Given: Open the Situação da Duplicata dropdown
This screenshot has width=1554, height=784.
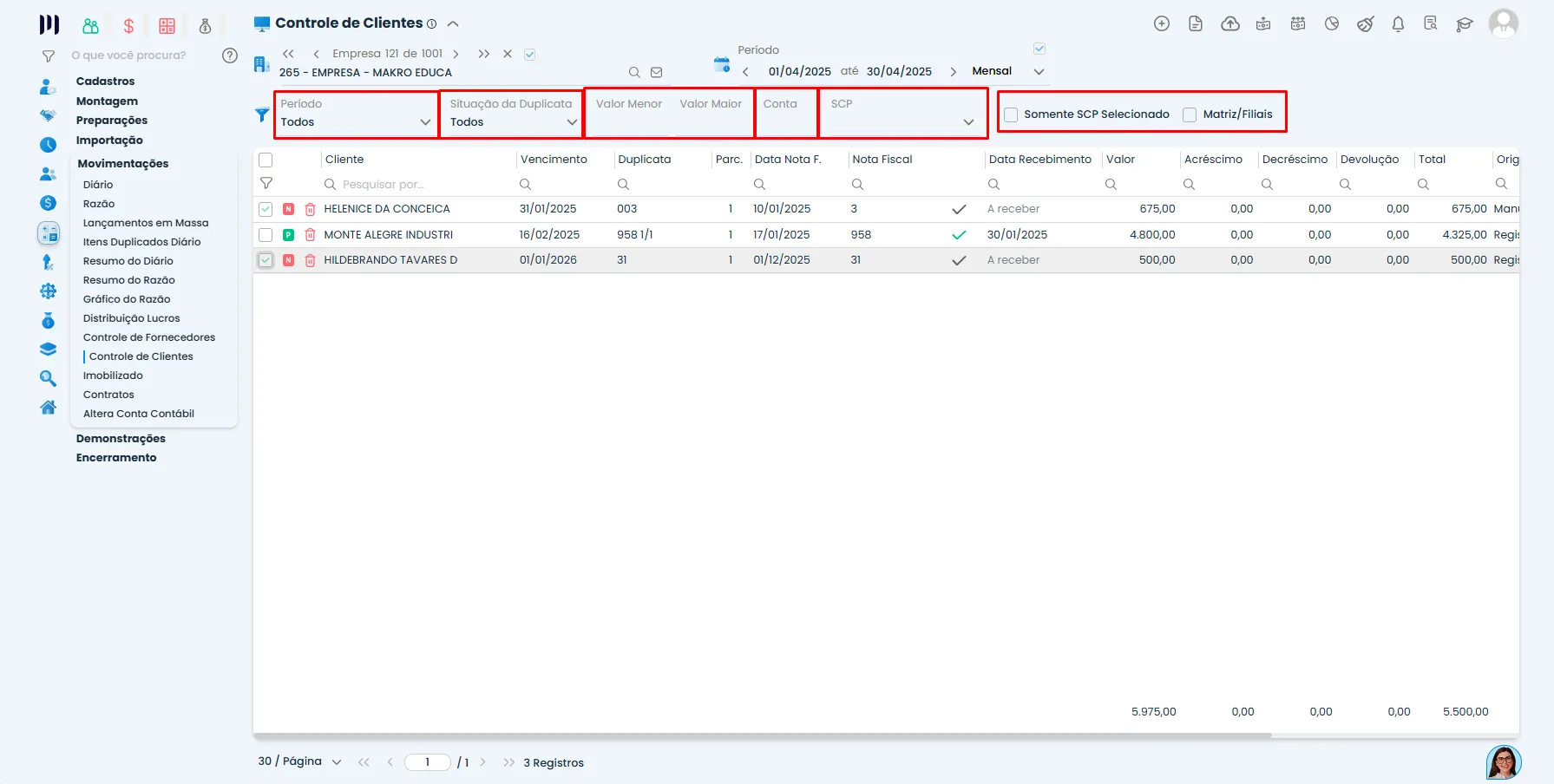Looking at the screenshot, I should coord(513,114).
